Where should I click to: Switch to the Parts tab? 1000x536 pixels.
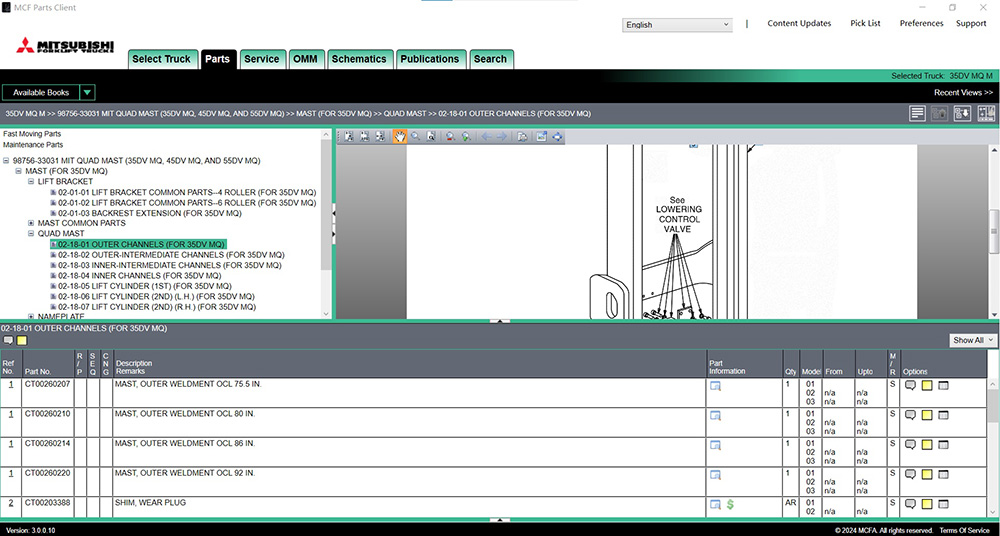tap(217, 59)
